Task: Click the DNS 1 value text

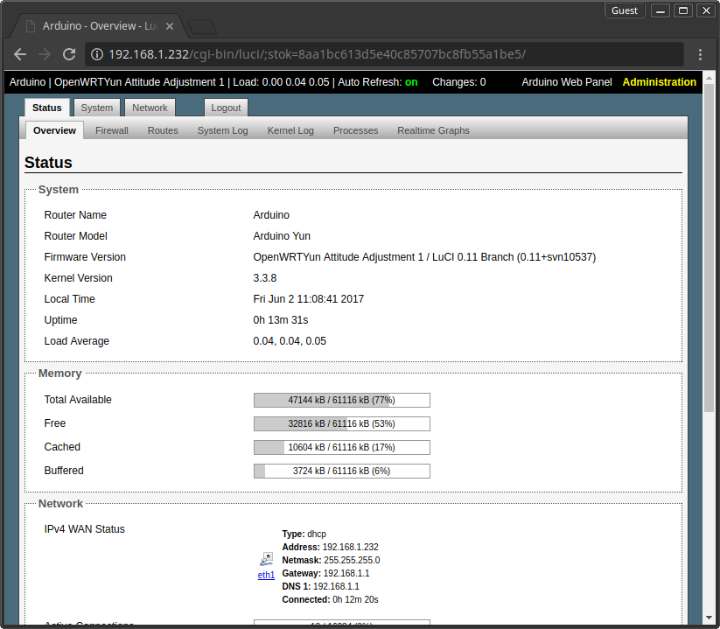Action: [x=336, y=586]
